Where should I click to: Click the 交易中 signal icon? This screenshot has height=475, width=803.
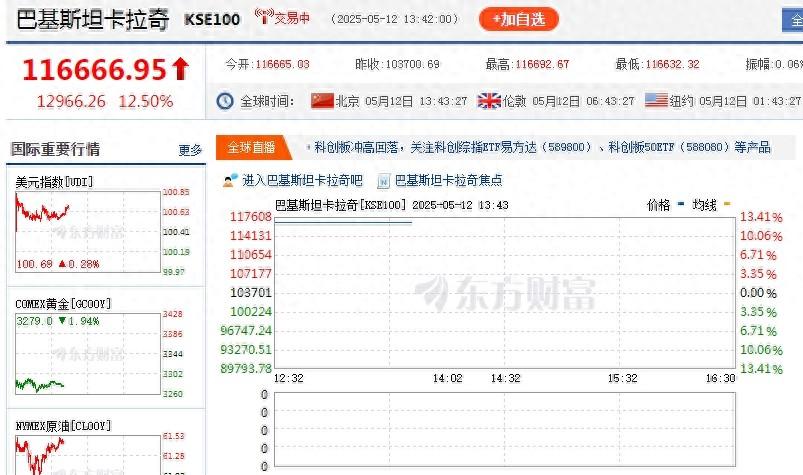coord(263,16)
